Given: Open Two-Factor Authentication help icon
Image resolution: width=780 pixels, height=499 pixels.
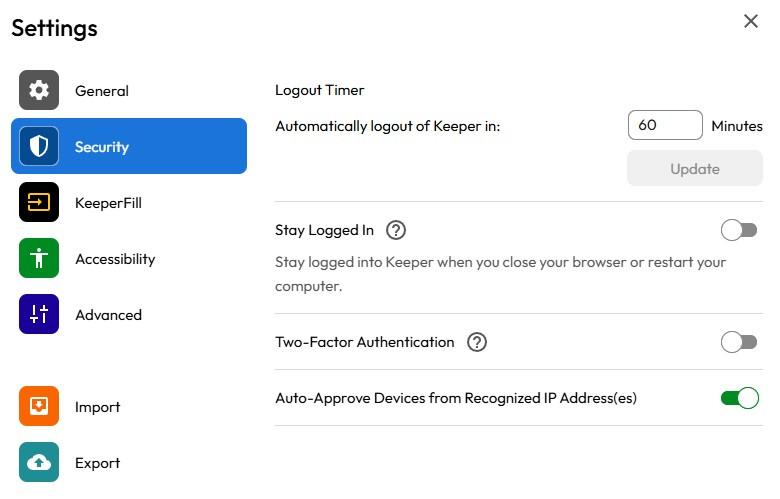Looking at the screenshot, I should (477, 342).
